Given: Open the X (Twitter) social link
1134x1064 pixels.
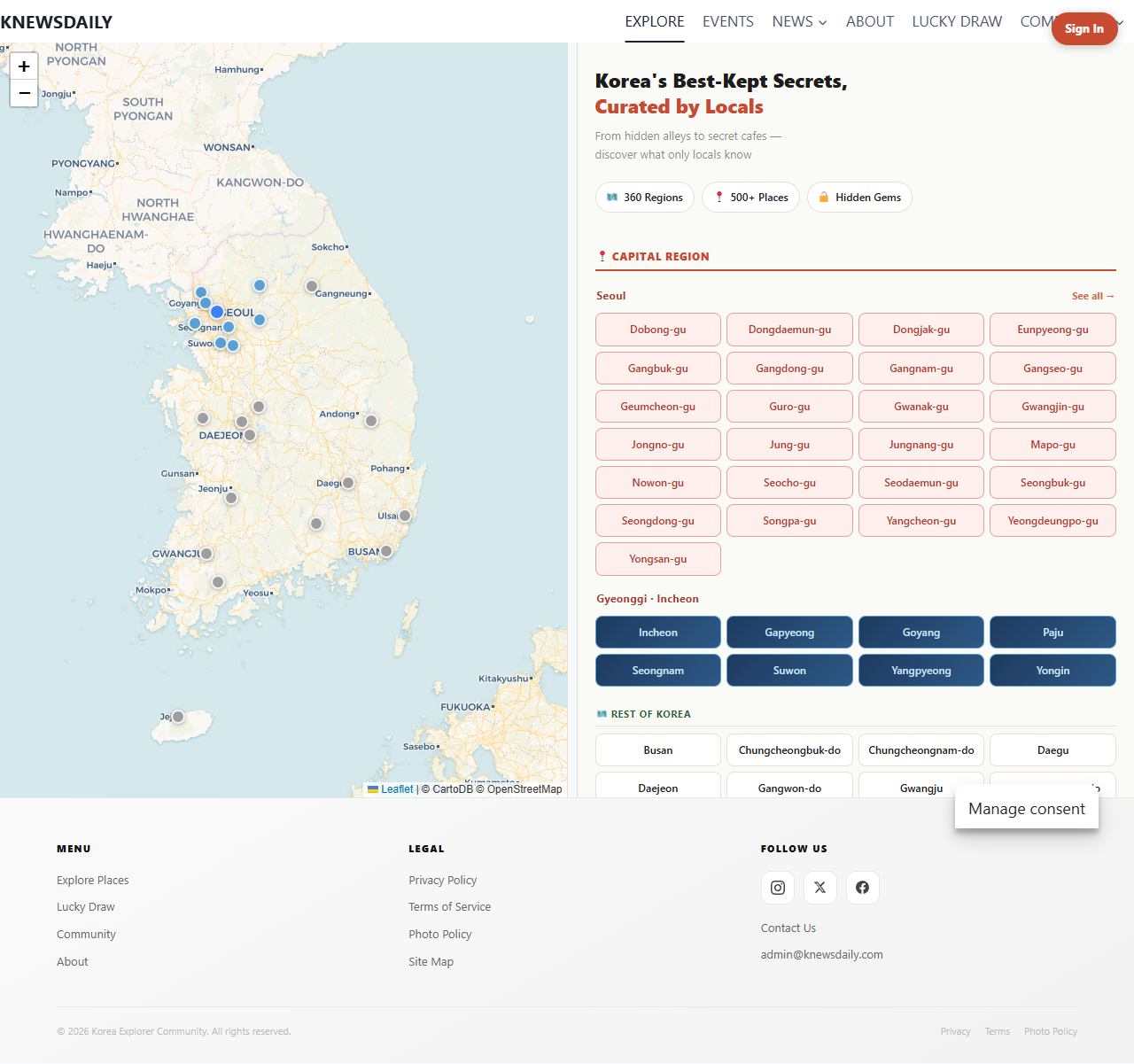Looking at the screenshot, I should click(x=819, y=888).
